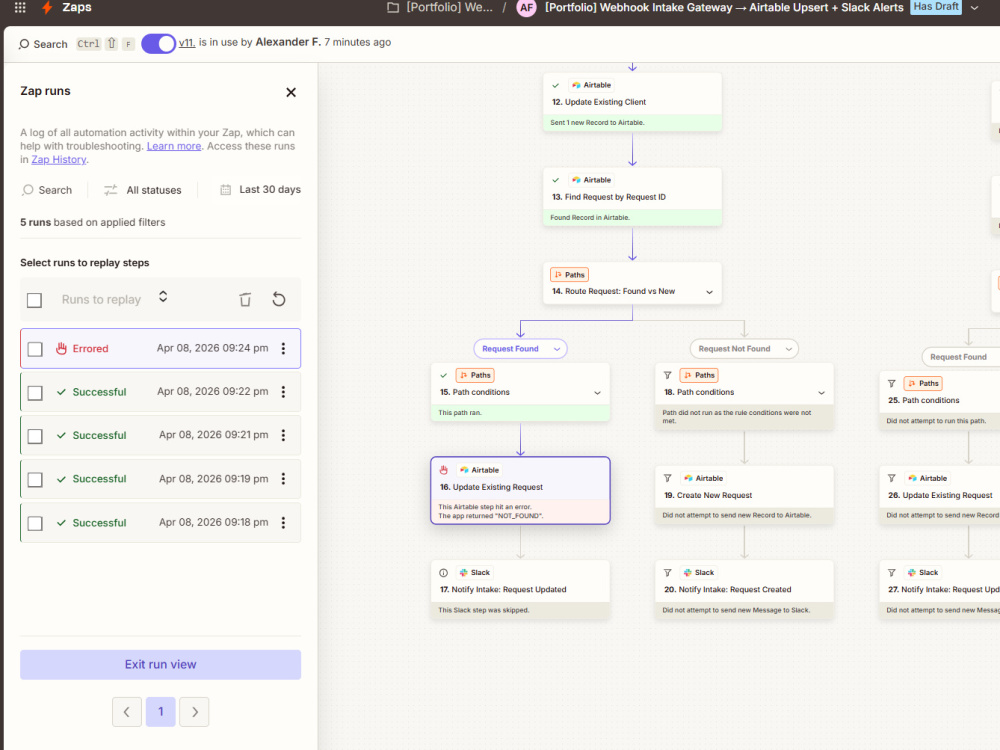Click the Zapier lightning bolt logo
The width and height of the screenshot is (1000, 750).
coord(47,8)
